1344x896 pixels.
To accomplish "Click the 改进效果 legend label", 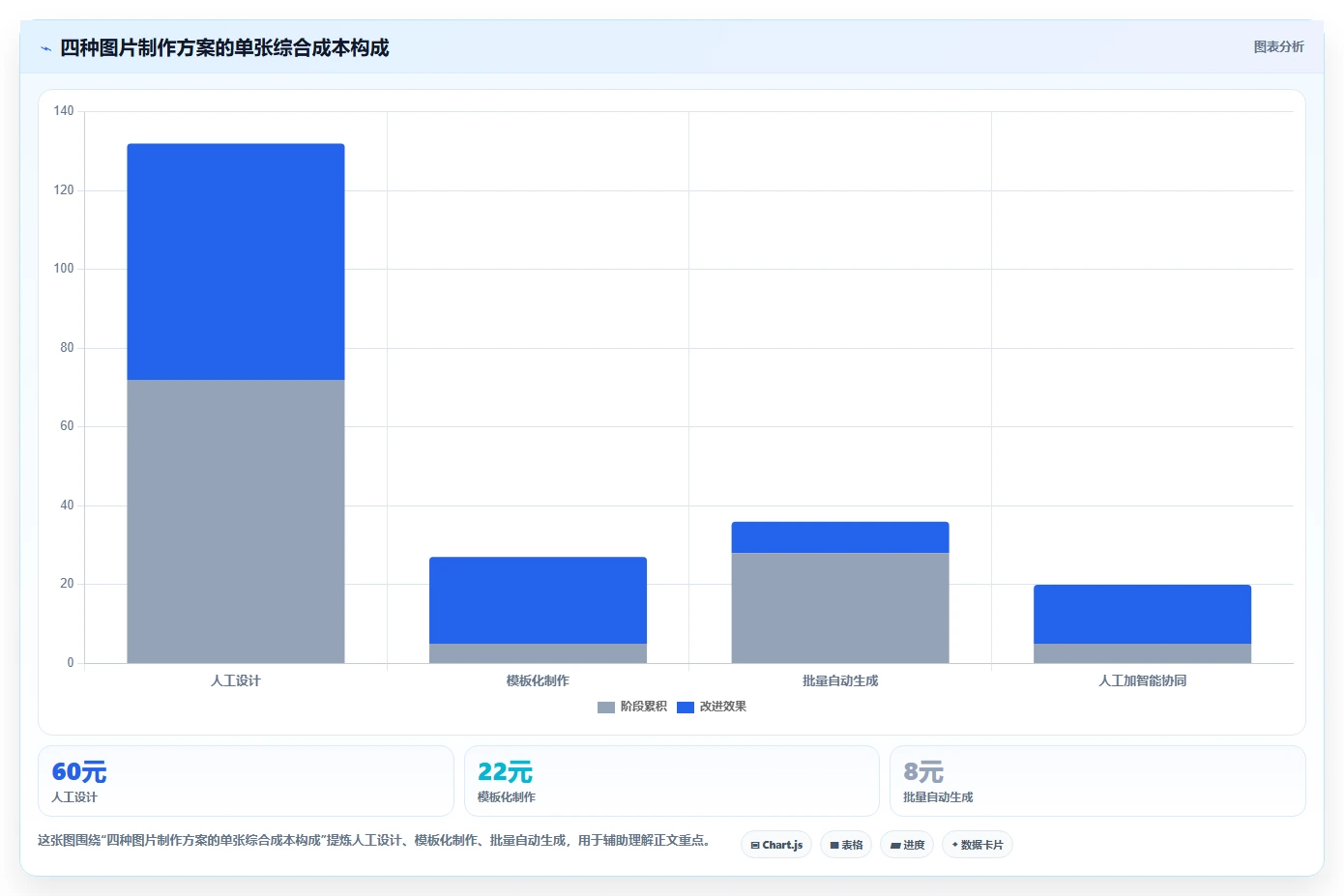I will coord(723,707).
